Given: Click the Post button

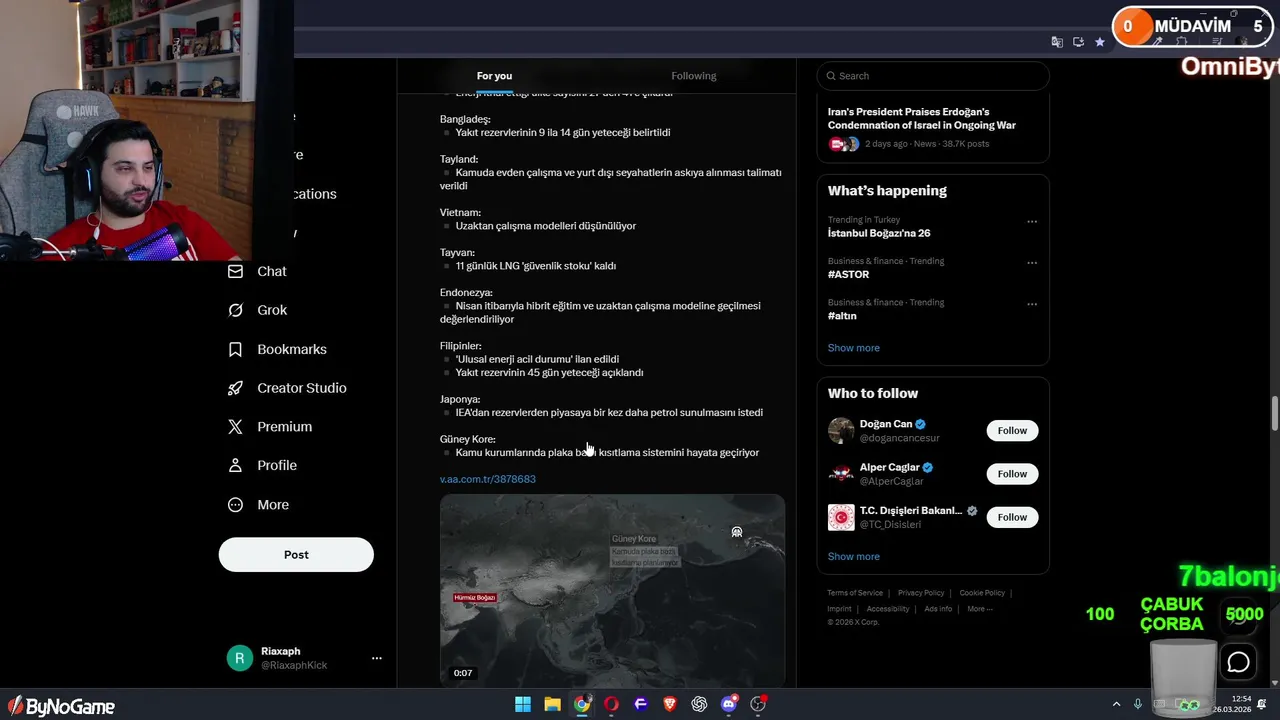Looking at the screenshot, I should [296, 555].
